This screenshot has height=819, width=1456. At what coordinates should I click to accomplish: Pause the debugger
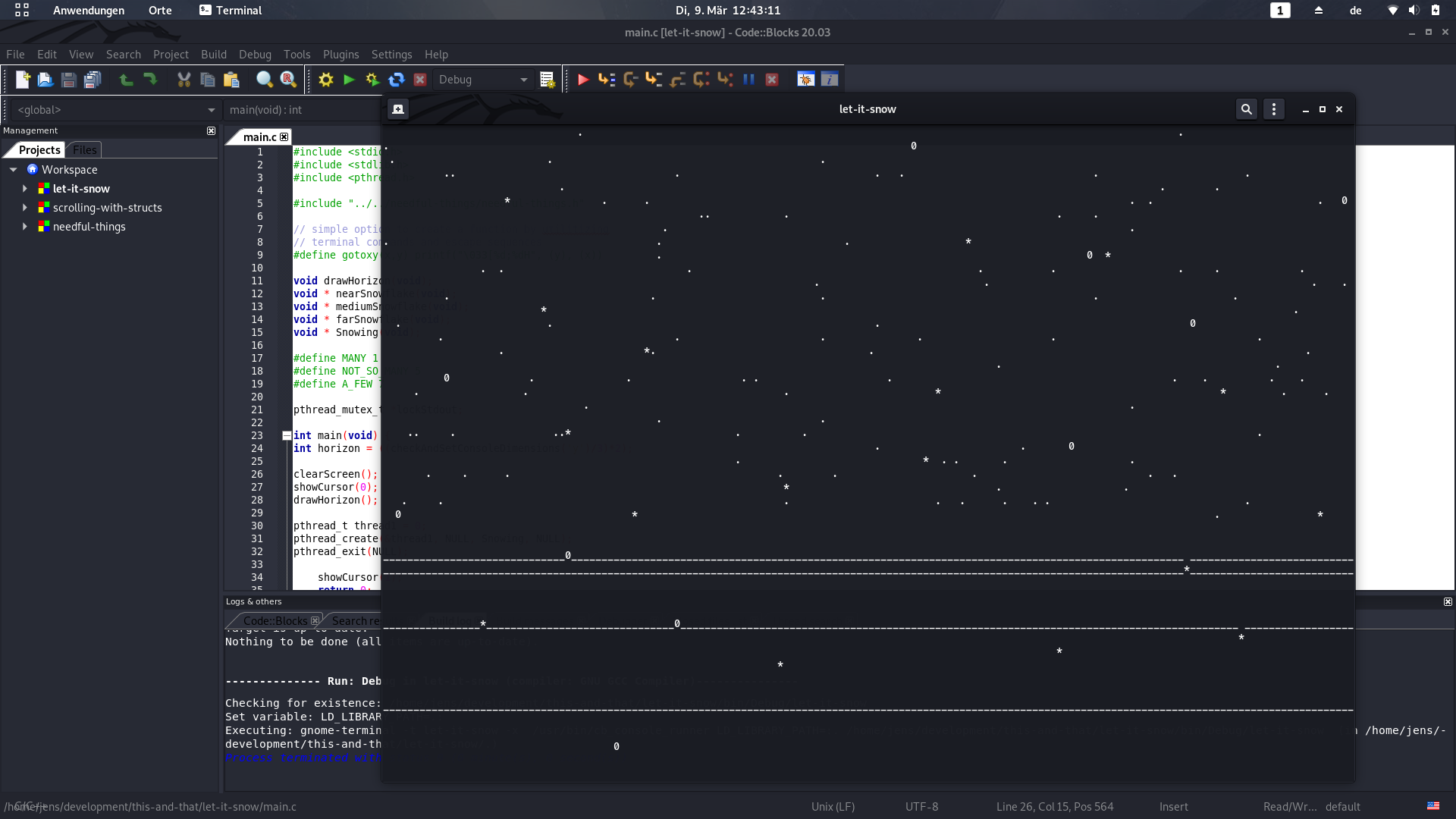pyautogui.click(x=749, y=80)
